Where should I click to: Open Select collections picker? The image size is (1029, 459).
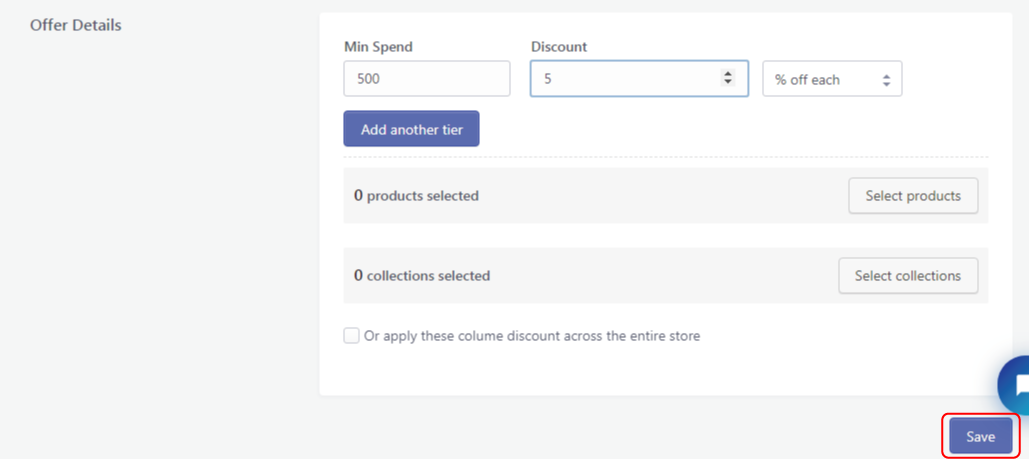(907, 276)
